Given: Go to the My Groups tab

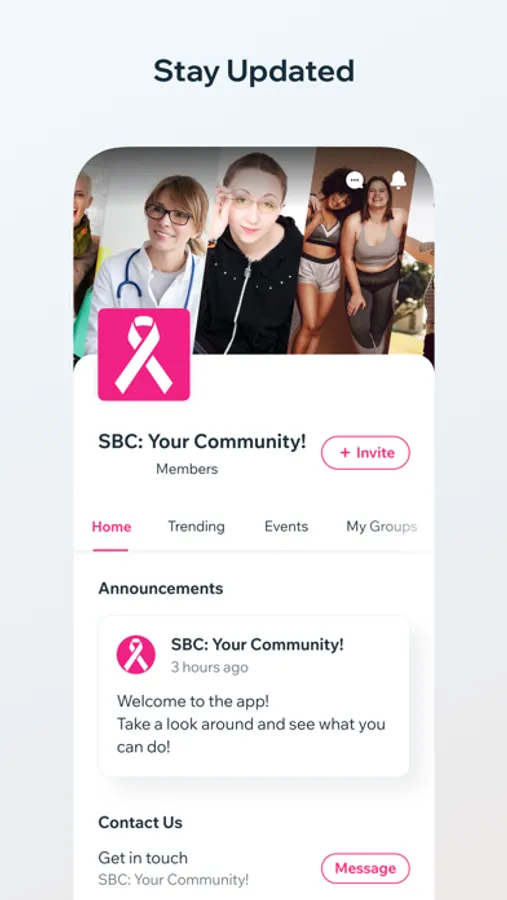Looking at the screenshot, I should point(381,526).
